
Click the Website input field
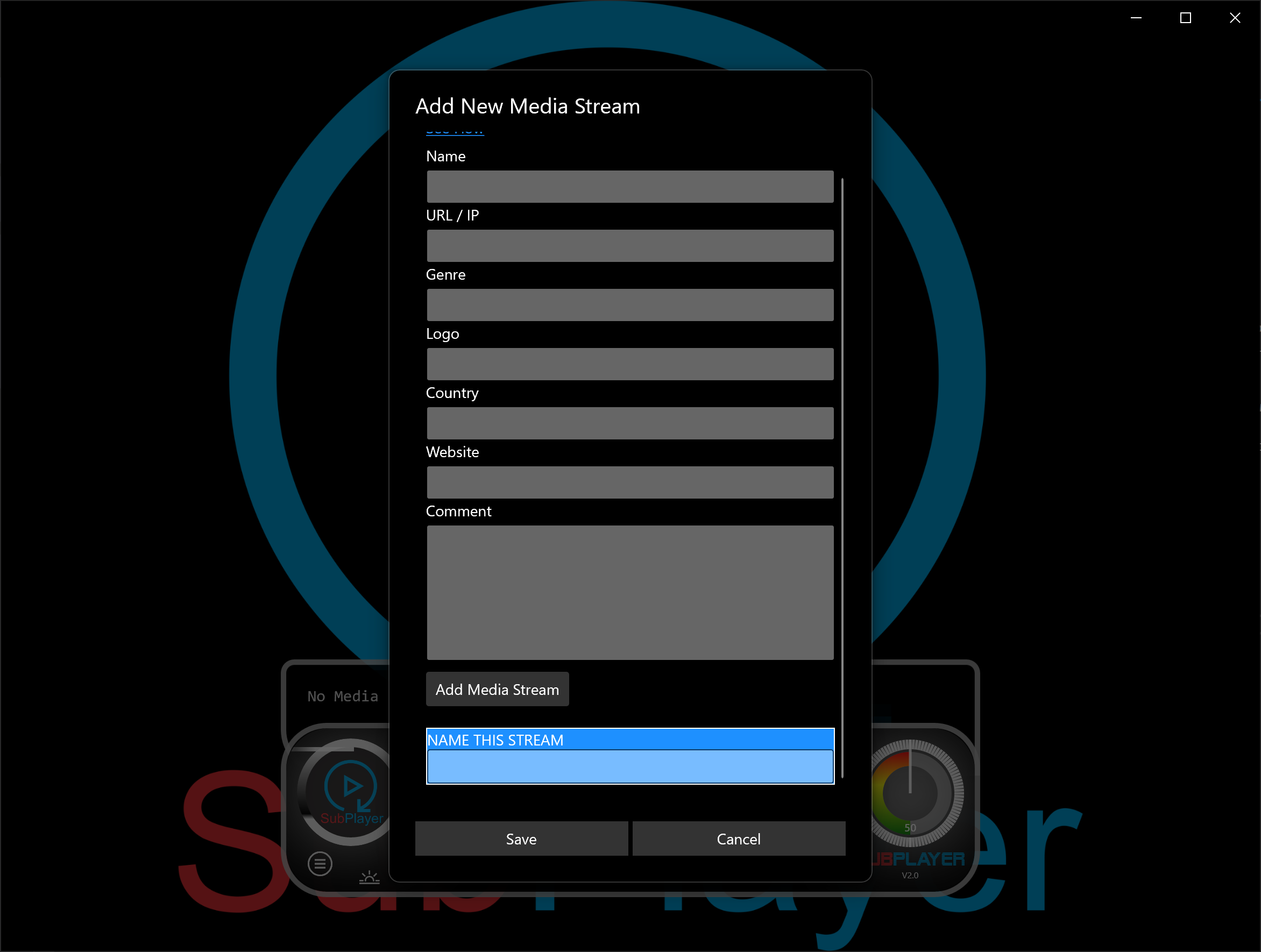[630, 481]
